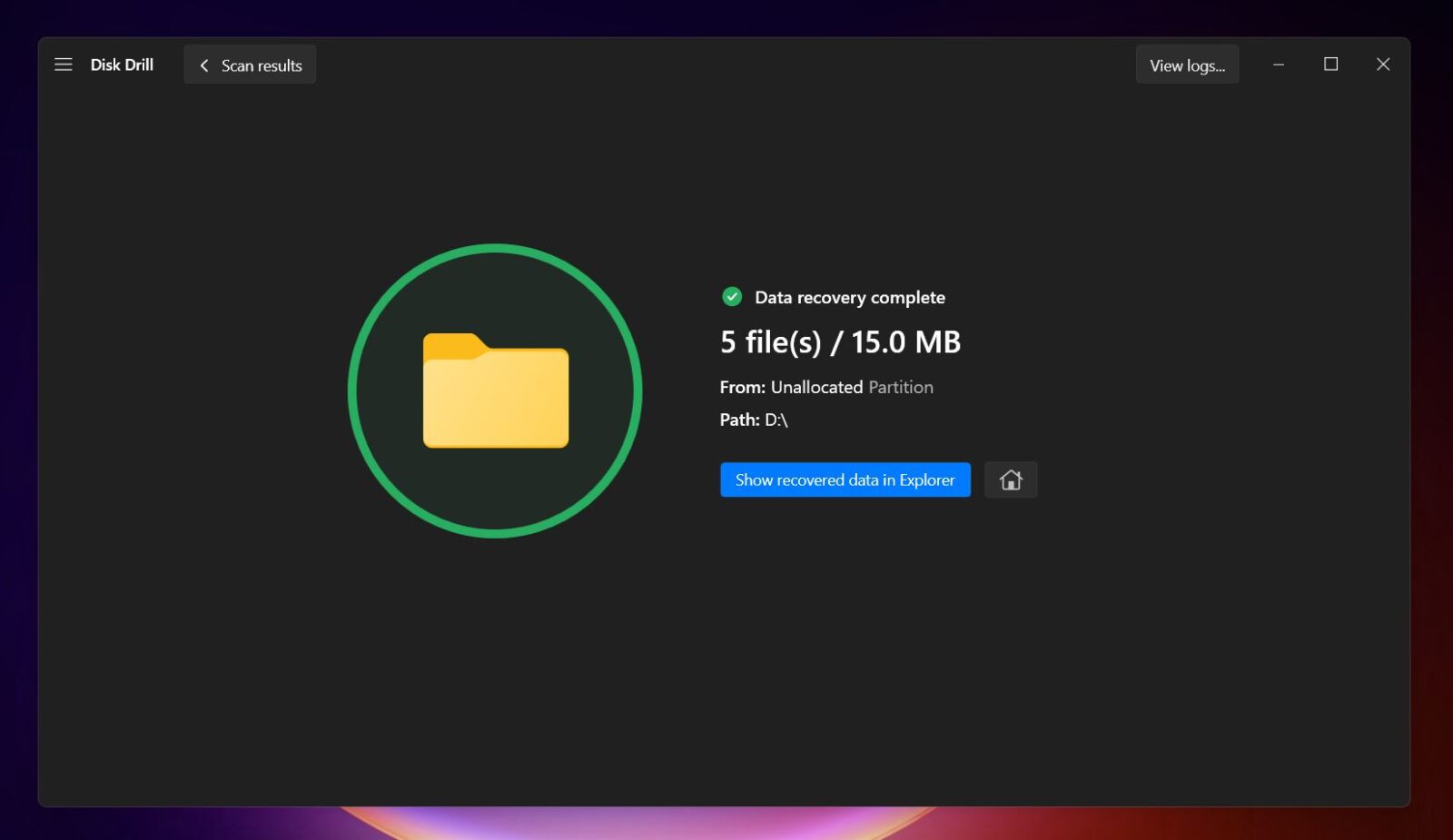This screenshot has width=1453, height=840.
Task: Click Show recovered data in Explorer
Action: coord(845,479)
